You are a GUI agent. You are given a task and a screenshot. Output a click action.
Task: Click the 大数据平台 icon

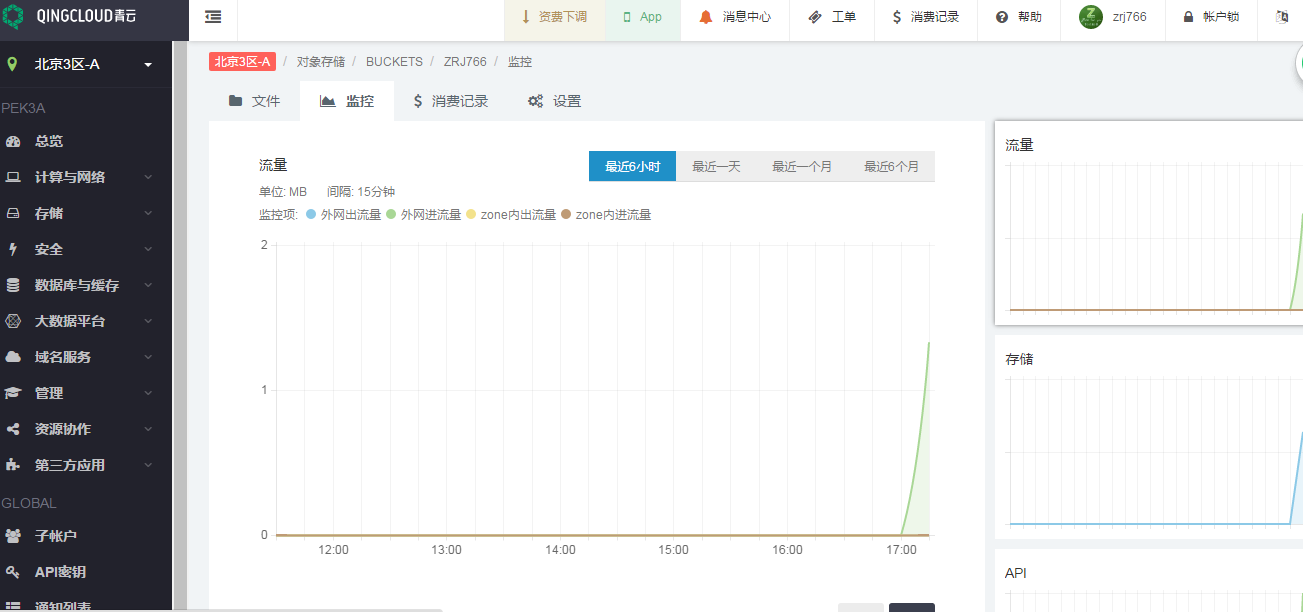13,321
